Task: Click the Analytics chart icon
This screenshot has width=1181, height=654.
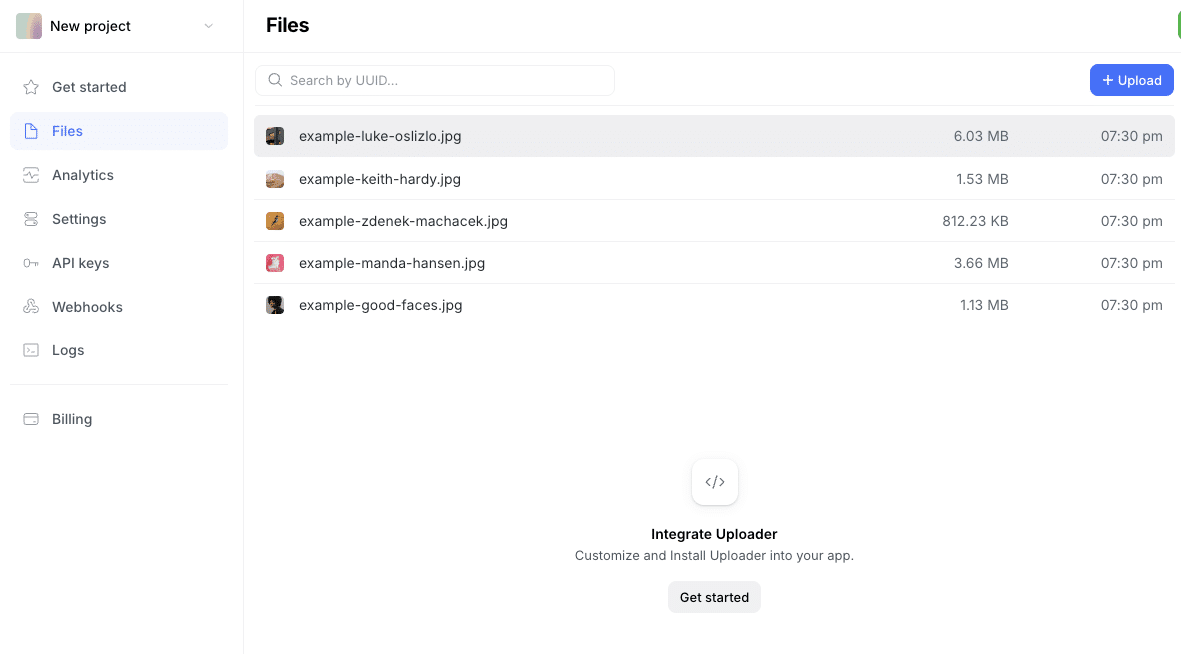Action: click(31, 175)
